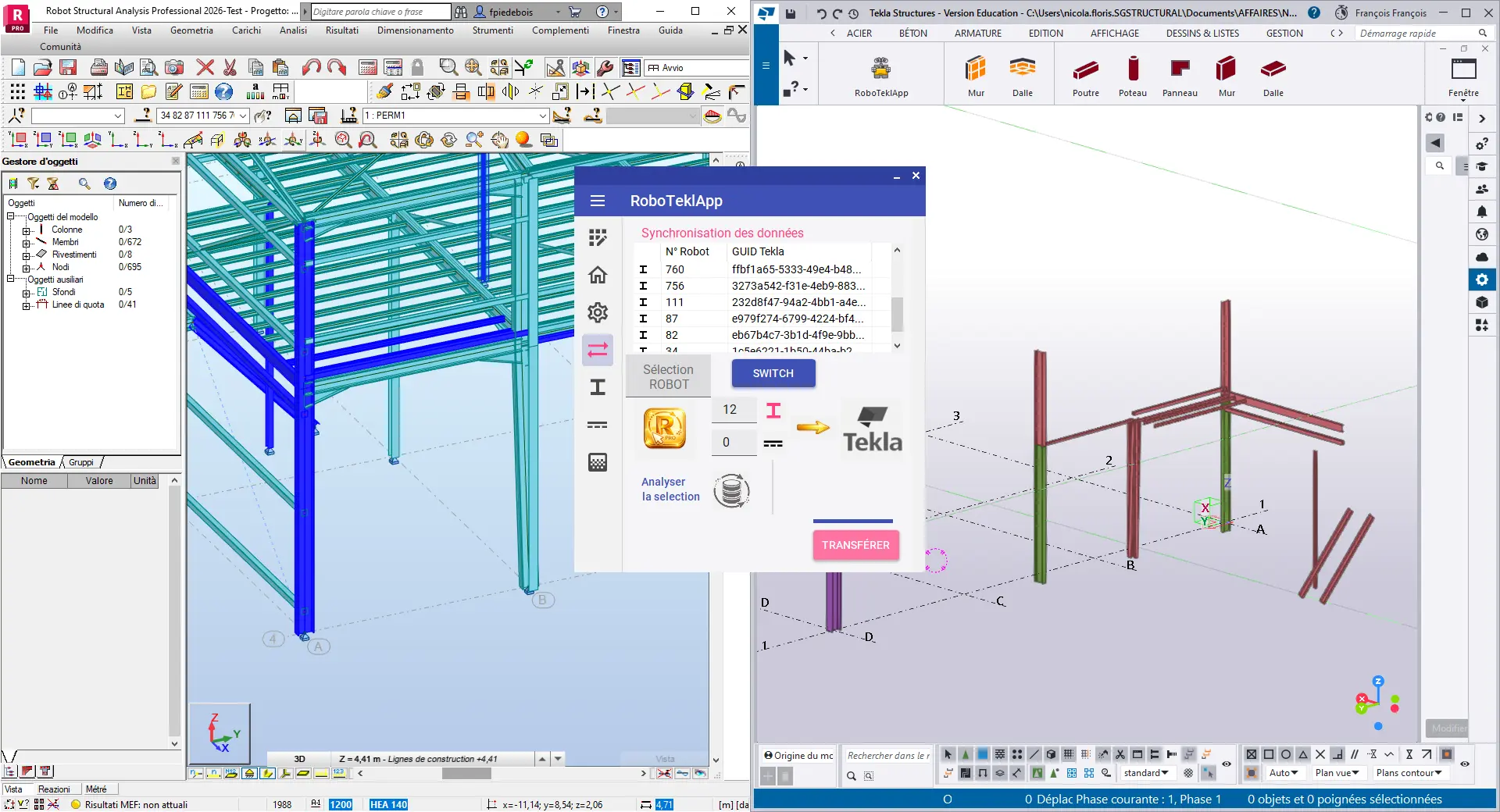Click the SWITCH button
The width and height of the screenshot is (1500, 812).
(773, 373)
